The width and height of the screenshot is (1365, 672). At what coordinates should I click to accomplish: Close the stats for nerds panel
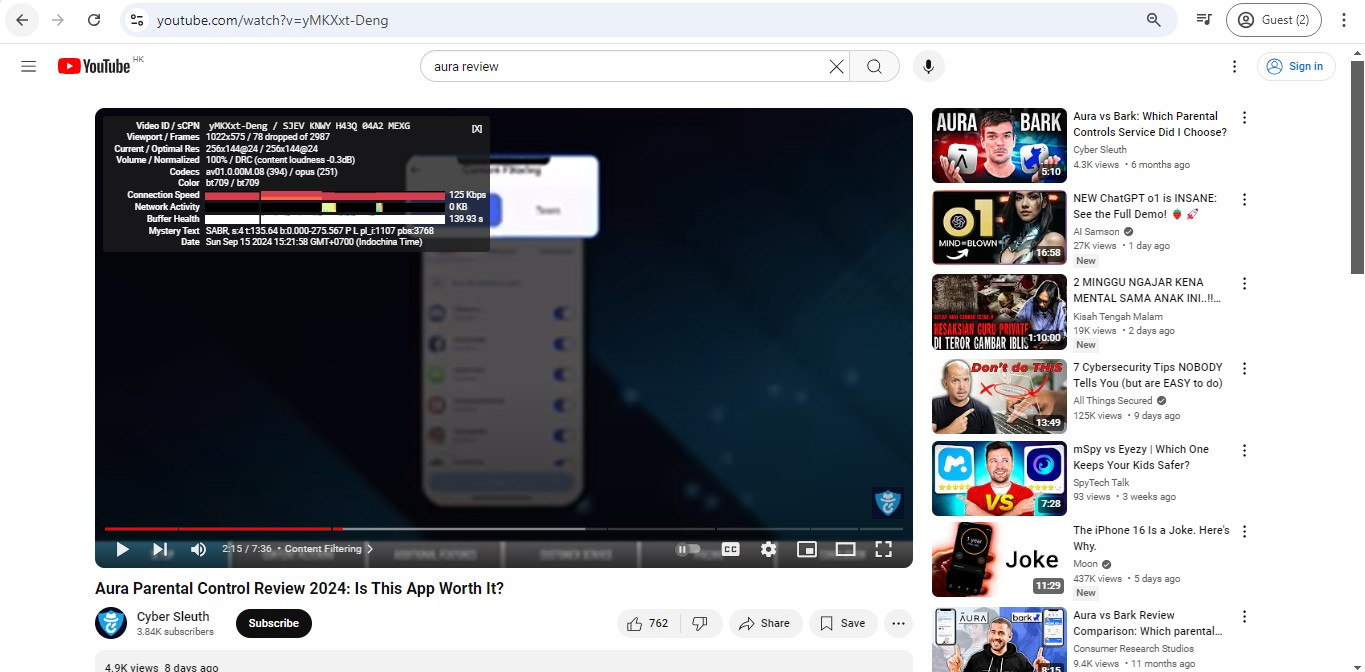(477, 128)
